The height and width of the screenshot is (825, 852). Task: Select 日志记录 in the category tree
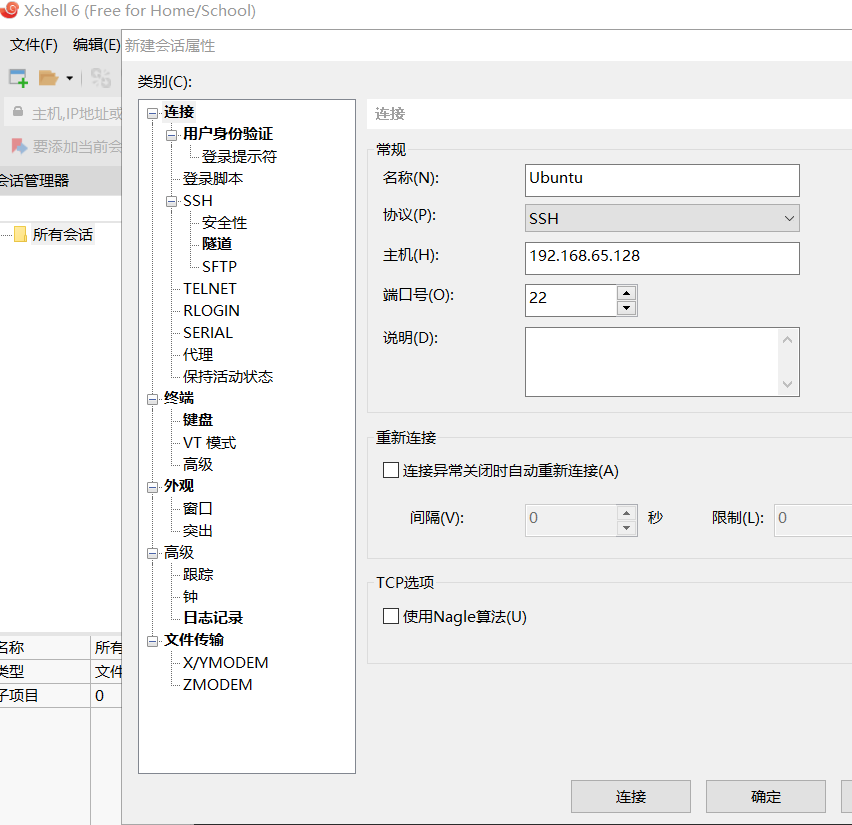[213, 617]
